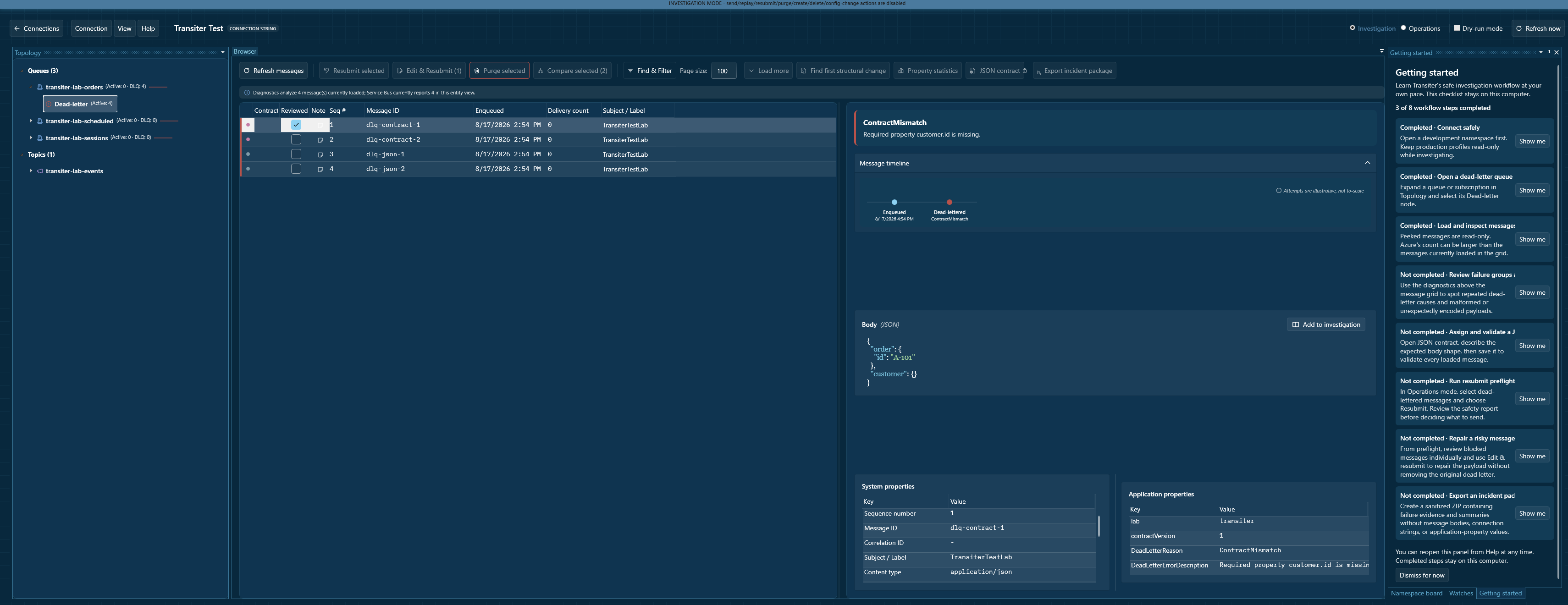Screen dimensions: 1568x605
Task: Enable the Dry-run mode checkbox
Action: pos(1457,28)
